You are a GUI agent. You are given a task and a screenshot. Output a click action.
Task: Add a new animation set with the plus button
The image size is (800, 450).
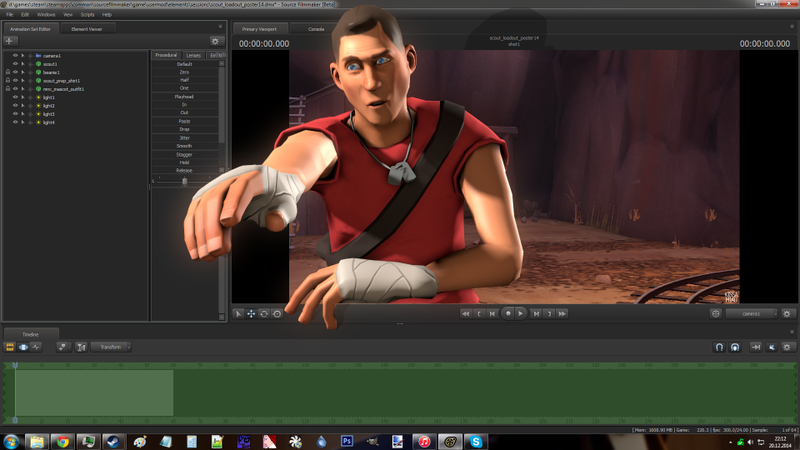pyautogui.click(x=9, y=41)
